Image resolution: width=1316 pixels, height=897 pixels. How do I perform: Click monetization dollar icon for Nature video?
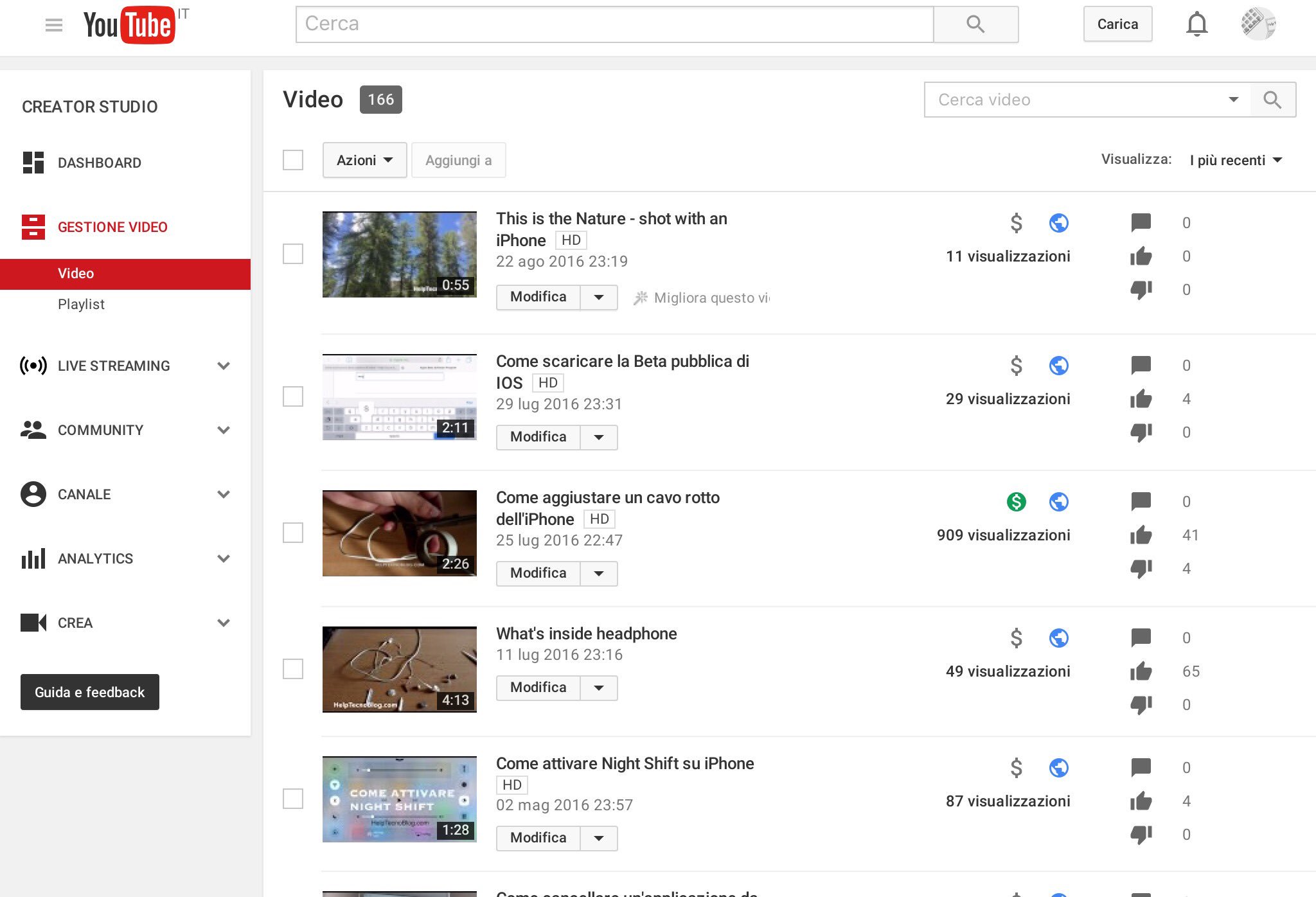coord(1016,223)
